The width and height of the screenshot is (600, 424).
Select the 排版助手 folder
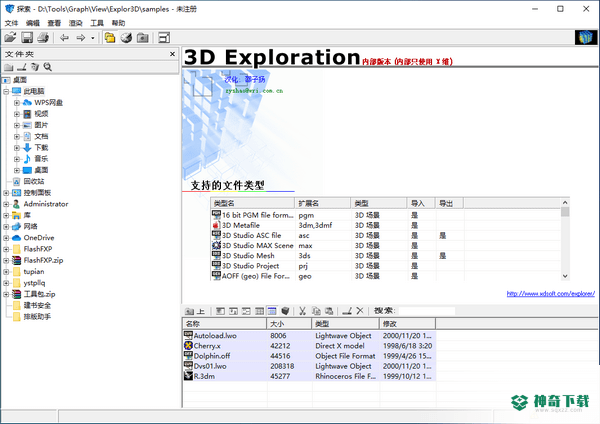pos(37,317)
